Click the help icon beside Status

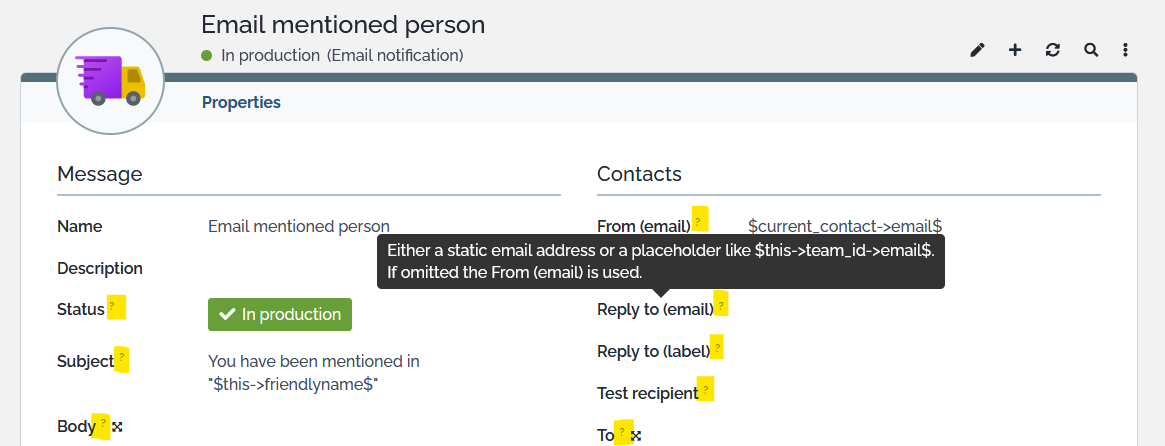pos(116,308)
